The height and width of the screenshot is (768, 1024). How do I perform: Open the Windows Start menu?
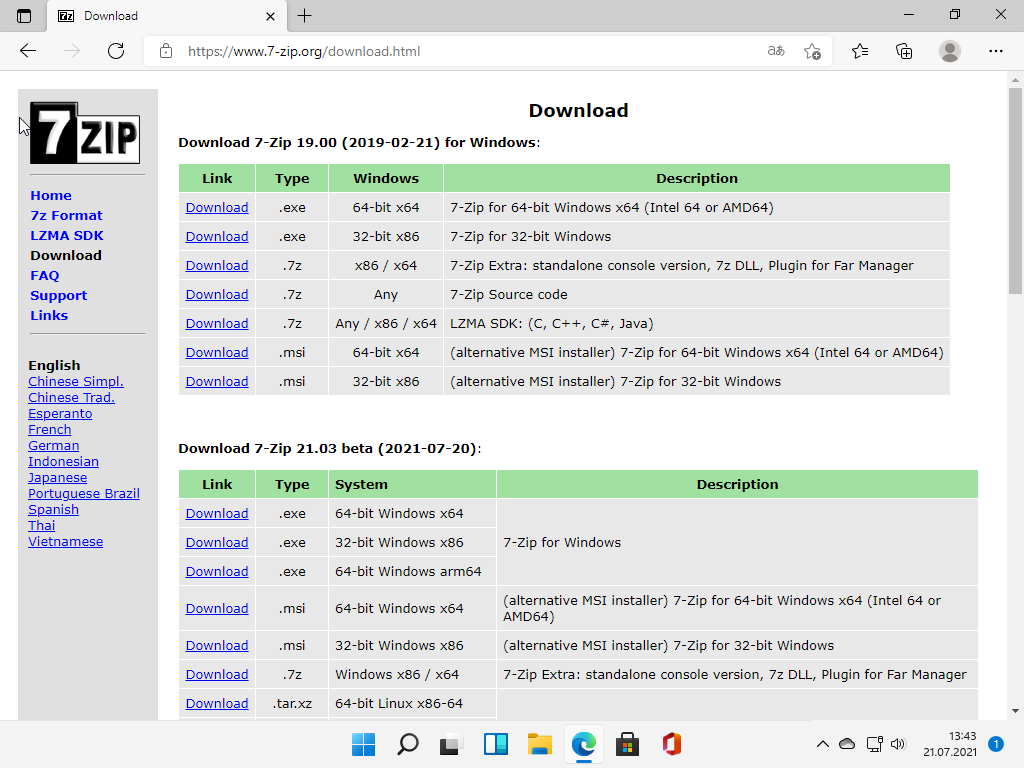363,744
